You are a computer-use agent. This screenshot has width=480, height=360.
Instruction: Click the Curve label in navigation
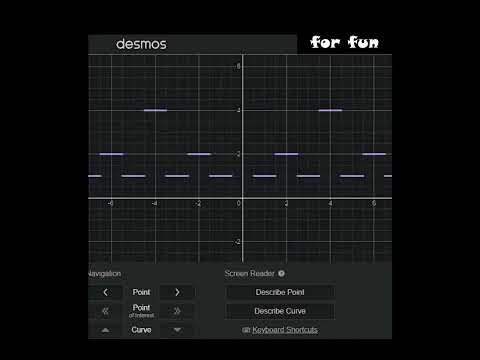click(x=141, y=330)
